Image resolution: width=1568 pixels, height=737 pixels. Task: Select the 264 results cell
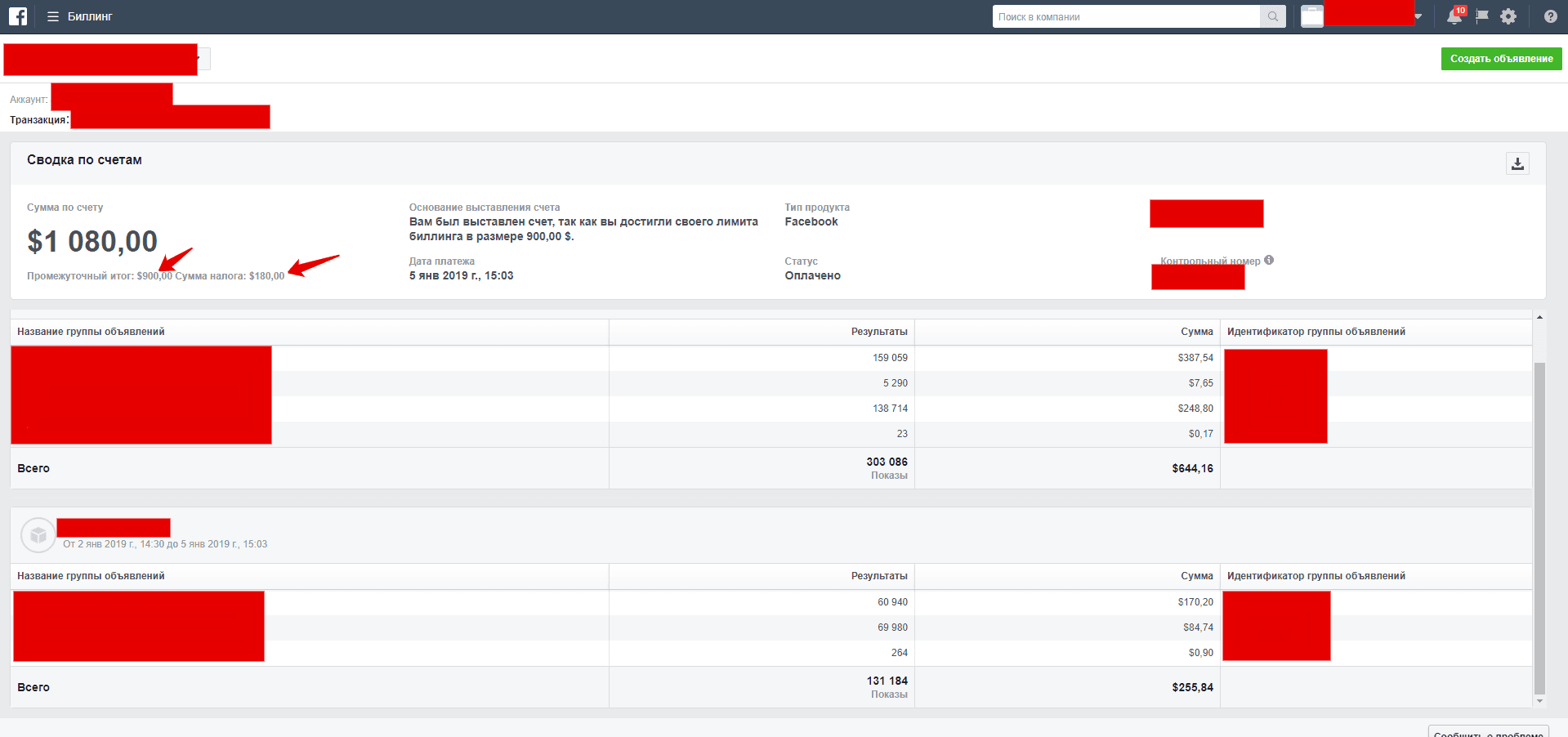pyautogui.click(x=899, y=653)
